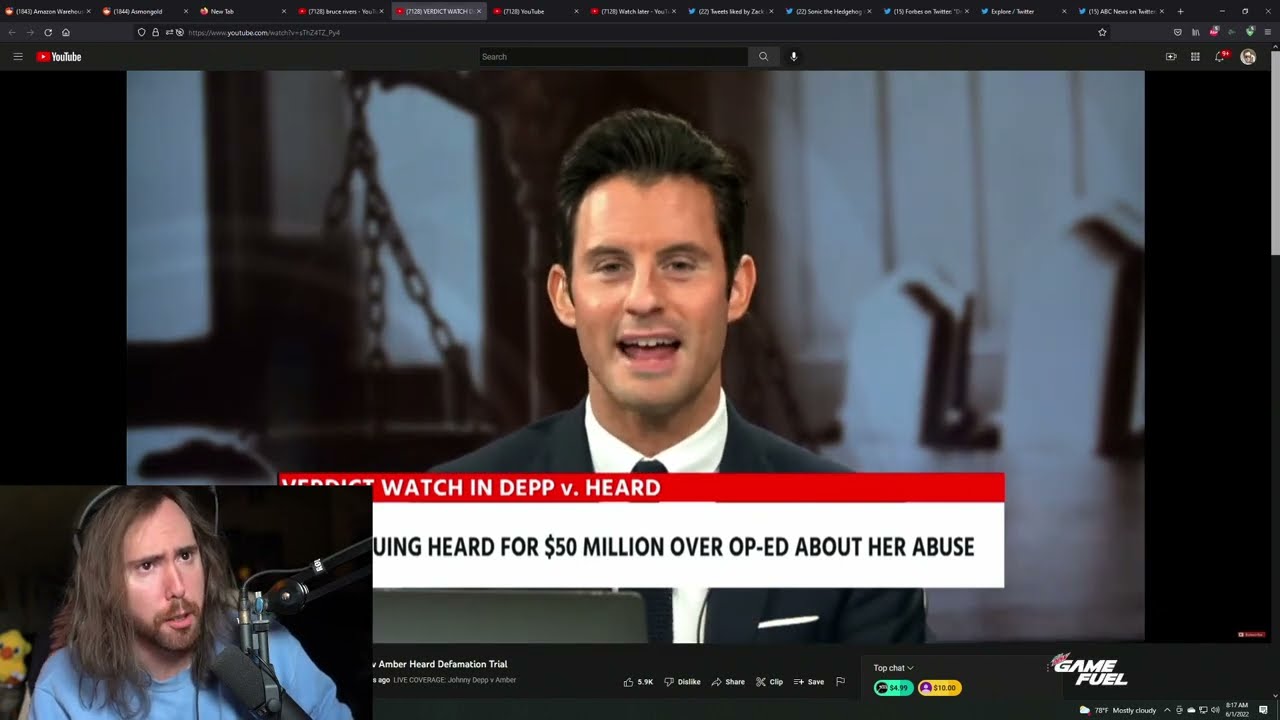
Task: Switch to the Forbes on Twitter tab
Action: [923, 11]
